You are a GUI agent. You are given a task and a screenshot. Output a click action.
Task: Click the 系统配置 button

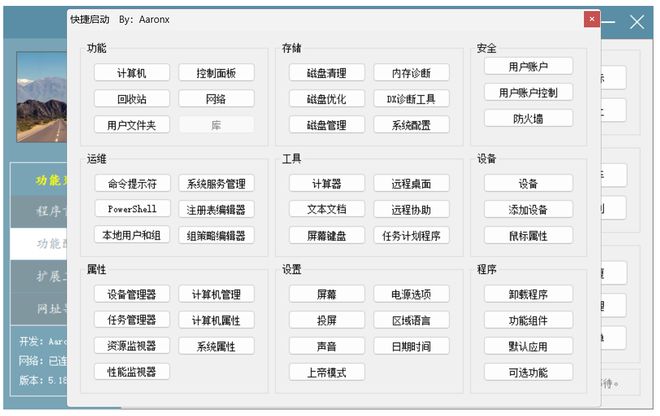click(x=411, y=125)
